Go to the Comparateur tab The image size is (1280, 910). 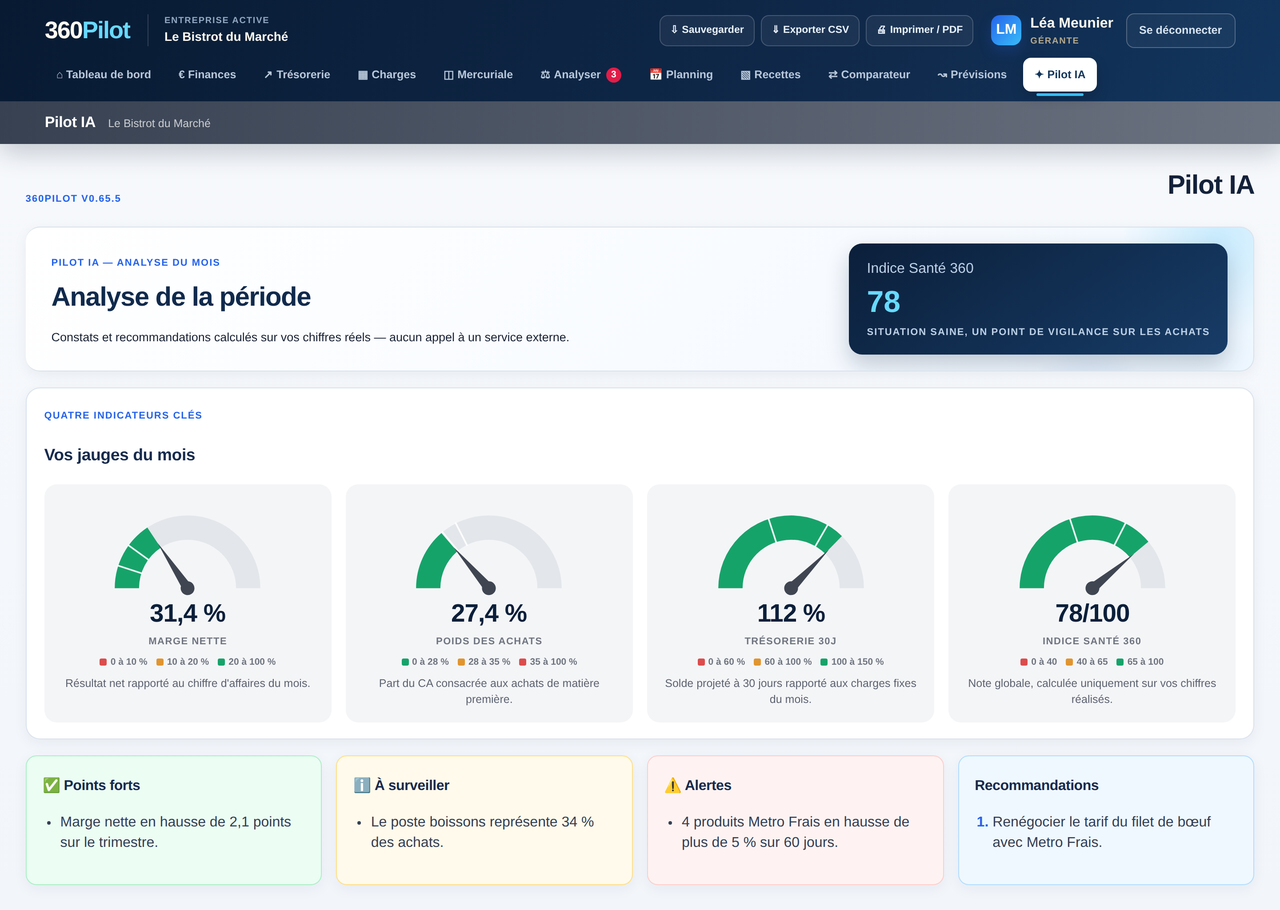coord(869,75)
